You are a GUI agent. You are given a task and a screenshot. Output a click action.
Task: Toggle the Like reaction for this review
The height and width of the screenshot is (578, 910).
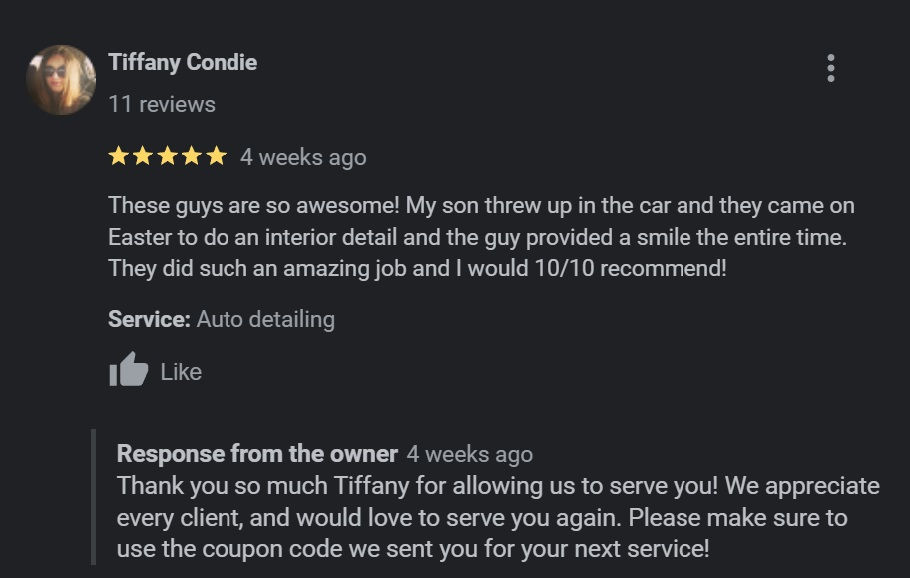click(x=155, y=371)
